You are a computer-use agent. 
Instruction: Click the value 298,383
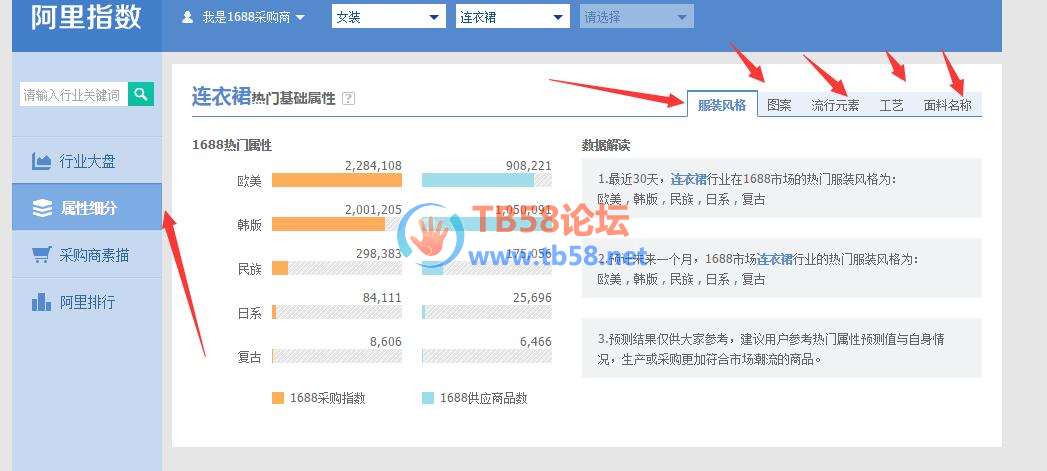[379, 254]
